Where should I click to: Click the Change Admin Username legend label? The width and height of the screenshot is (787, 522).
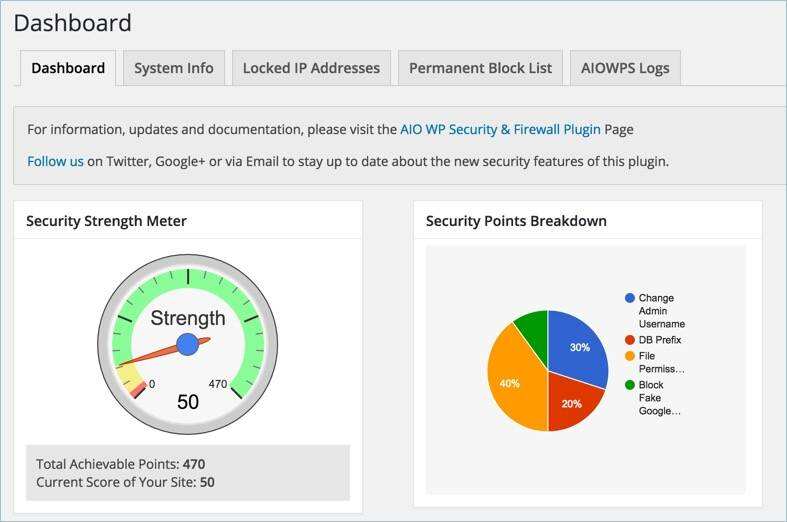click(x=661, y=310)
